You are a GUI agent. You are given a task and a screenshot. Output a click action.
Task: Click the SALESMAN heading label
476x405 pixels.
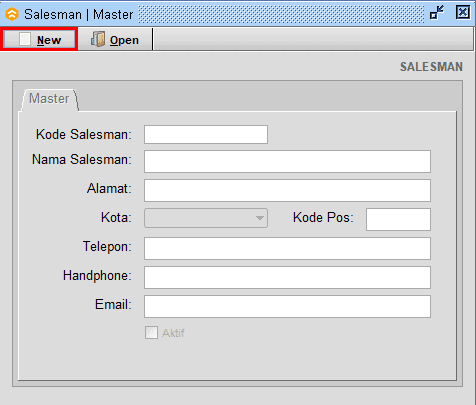point(431,67)
